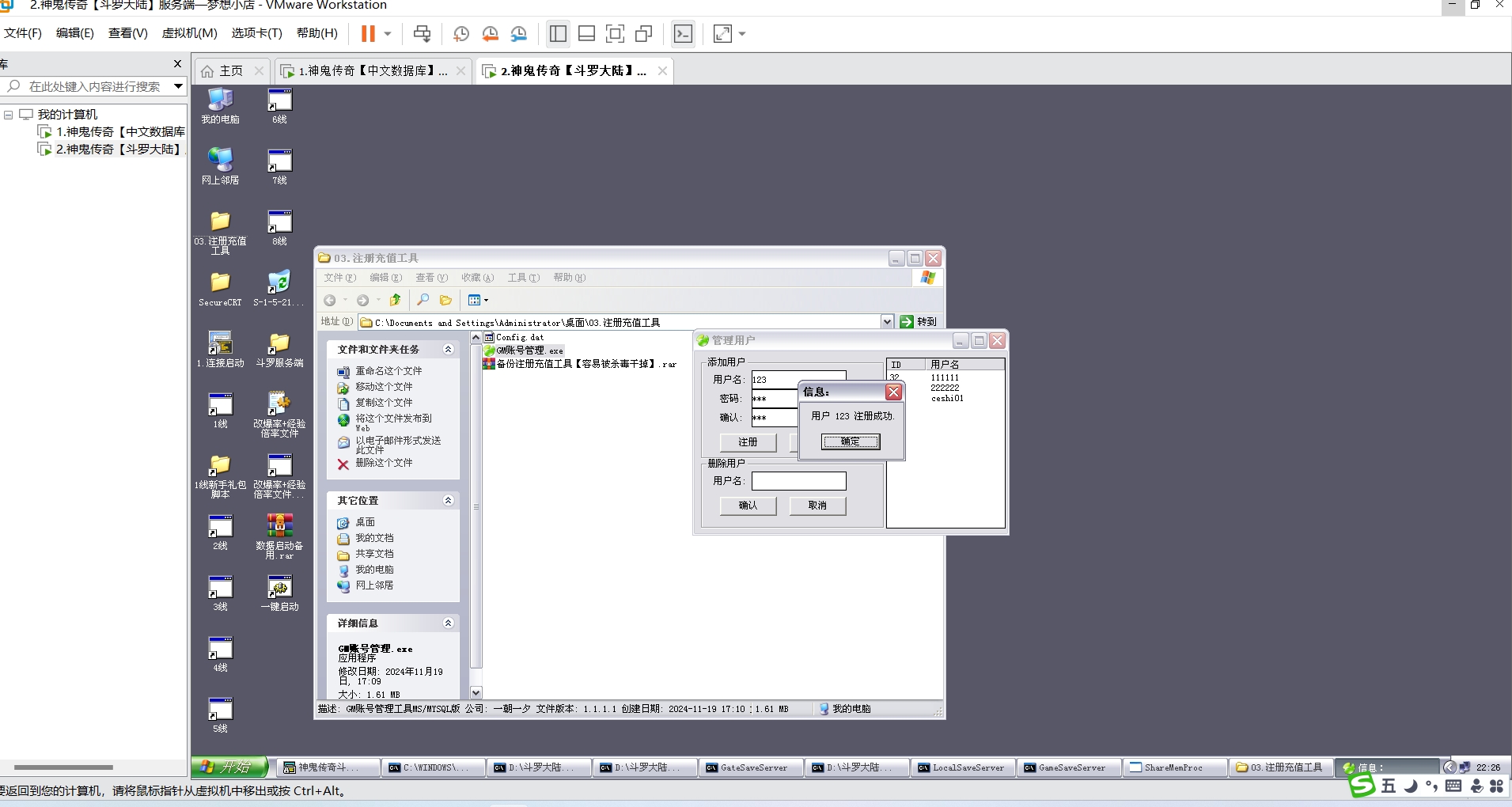Click the Up folder icon in Explorer toolbar
This screenshot has height=807, width=1512.
395,300
